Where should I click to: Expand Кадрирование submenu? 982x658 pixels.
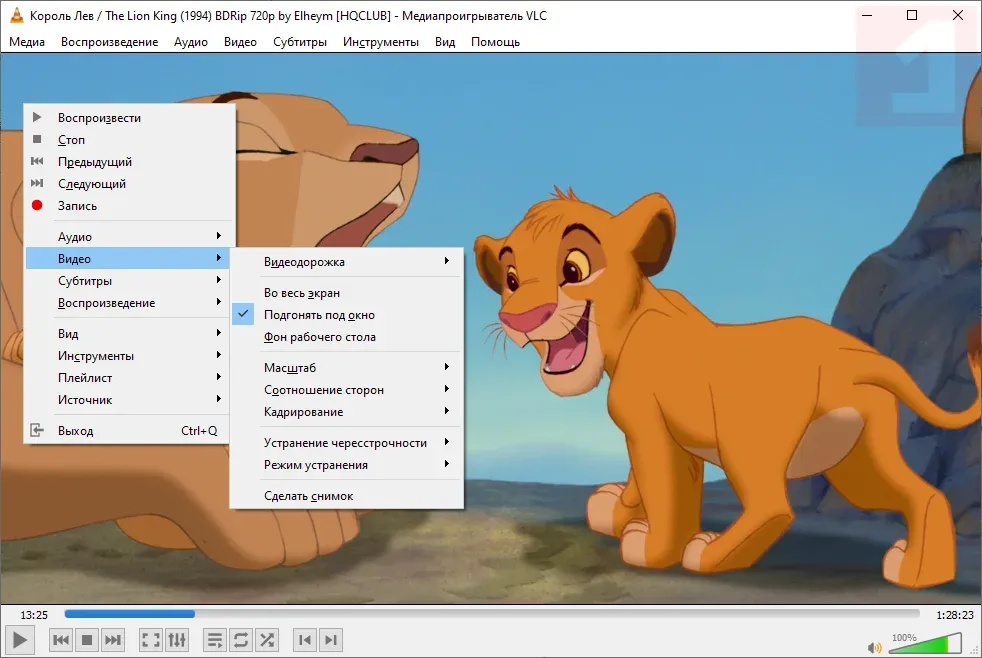point(346,412)
